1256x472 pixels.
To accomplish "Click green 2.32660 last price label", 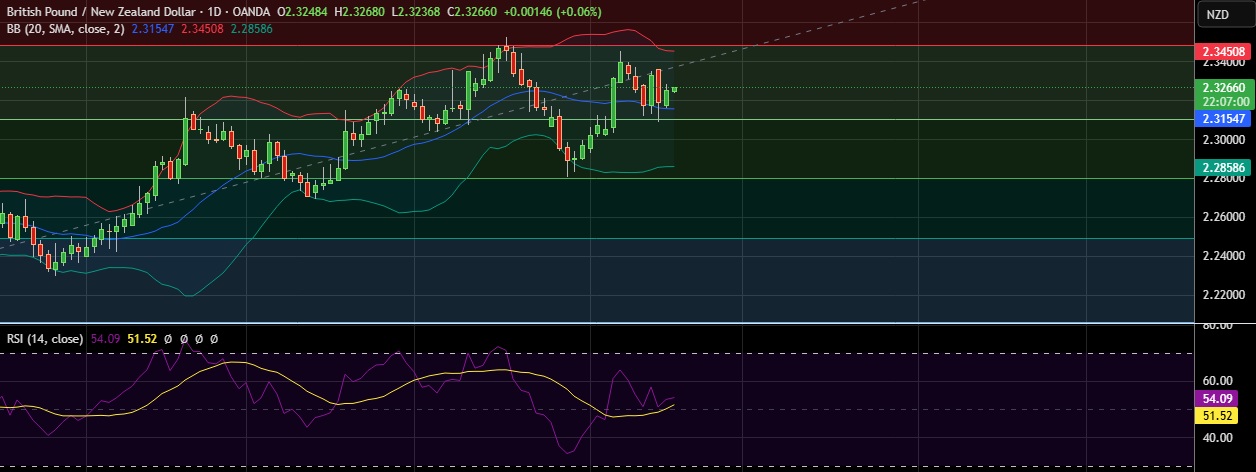I will click(x=1224, y=87).
